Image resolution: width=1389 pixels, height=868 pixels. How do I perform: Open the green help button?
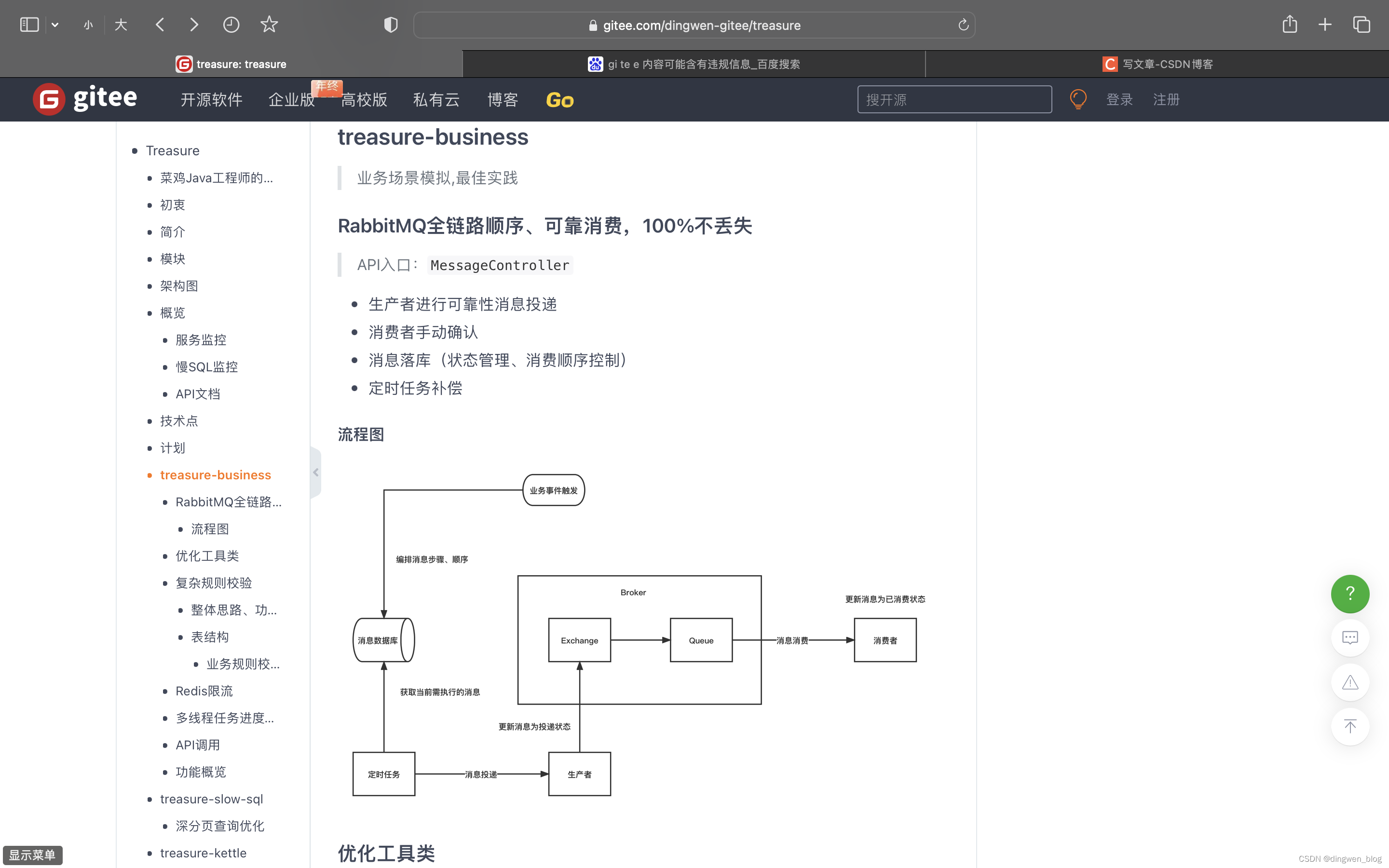(x=1350, y=594)
